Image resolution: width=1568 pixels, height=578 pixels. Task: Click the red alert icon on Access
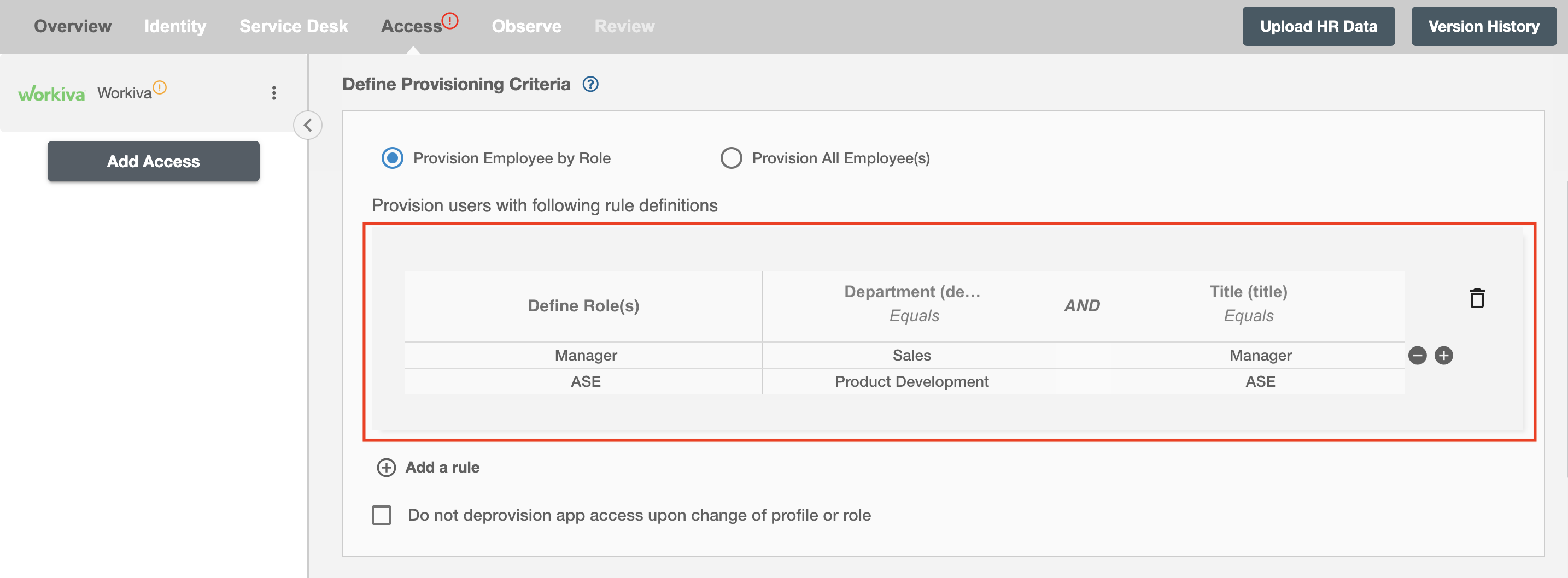click(450, 21)
